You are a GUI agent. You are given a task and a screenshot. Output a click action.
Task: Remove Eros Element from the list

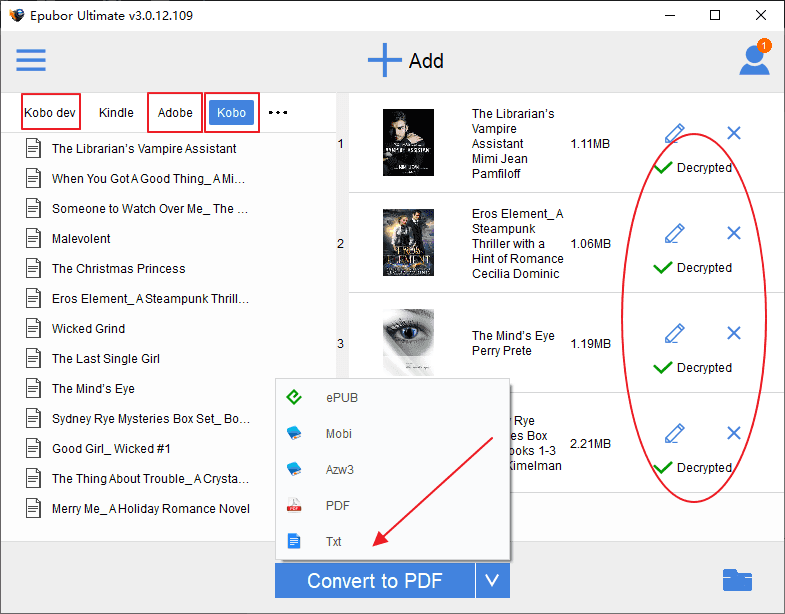pos(734,233)
